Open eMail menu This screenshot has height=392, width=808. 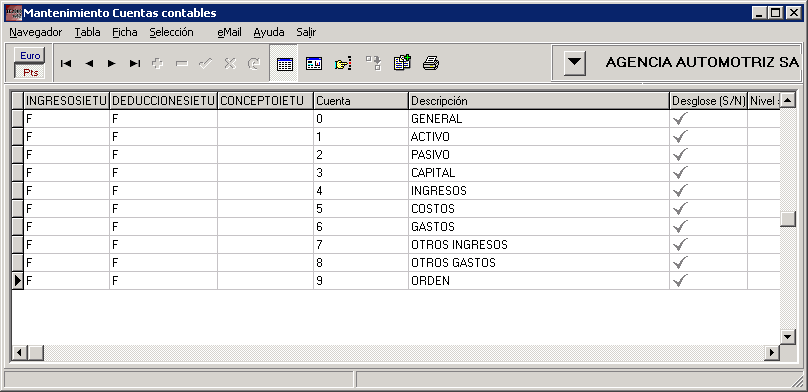click(229, 32)
